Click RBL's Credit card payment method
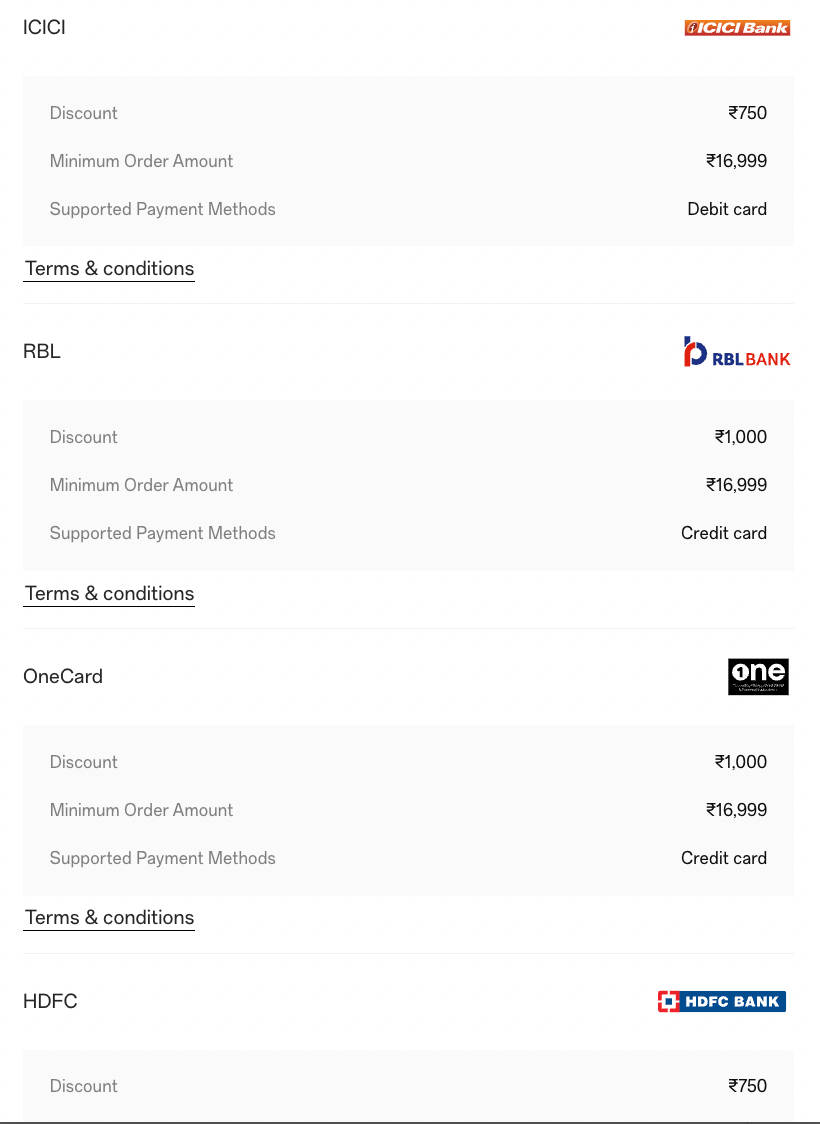 point(724,533)
